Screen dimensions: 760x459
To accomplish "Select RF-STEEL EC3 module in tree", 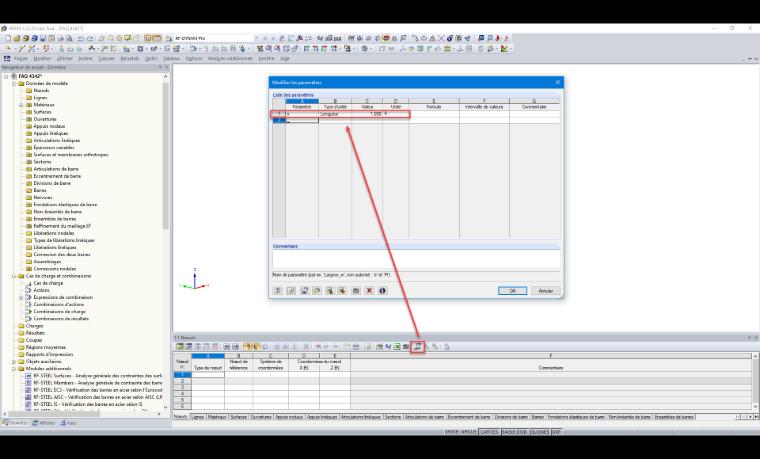I will tap(97, 390).
